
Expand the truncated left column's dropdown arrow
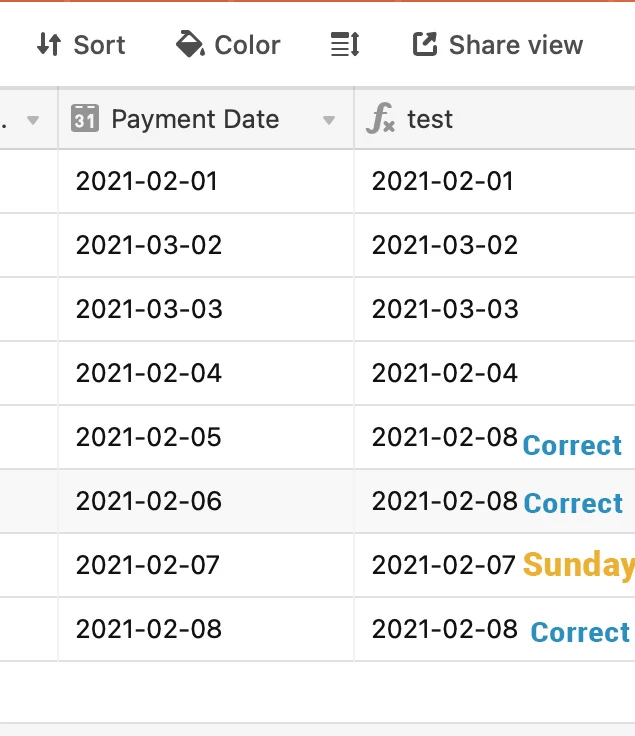(33, 120)
